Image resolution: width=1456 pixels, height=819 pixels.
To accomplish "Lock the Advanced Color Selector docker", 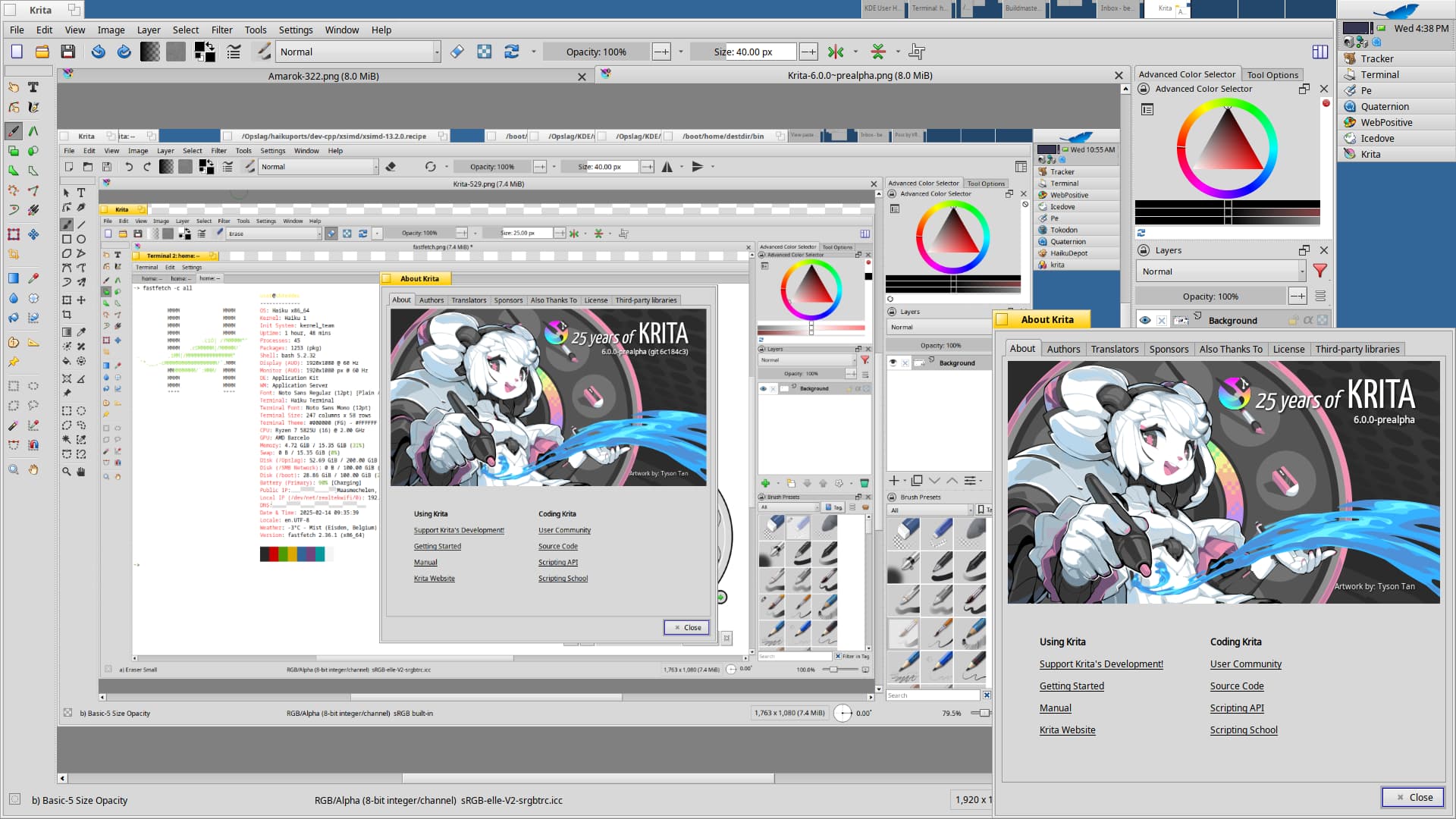I will coord(1144,89).
